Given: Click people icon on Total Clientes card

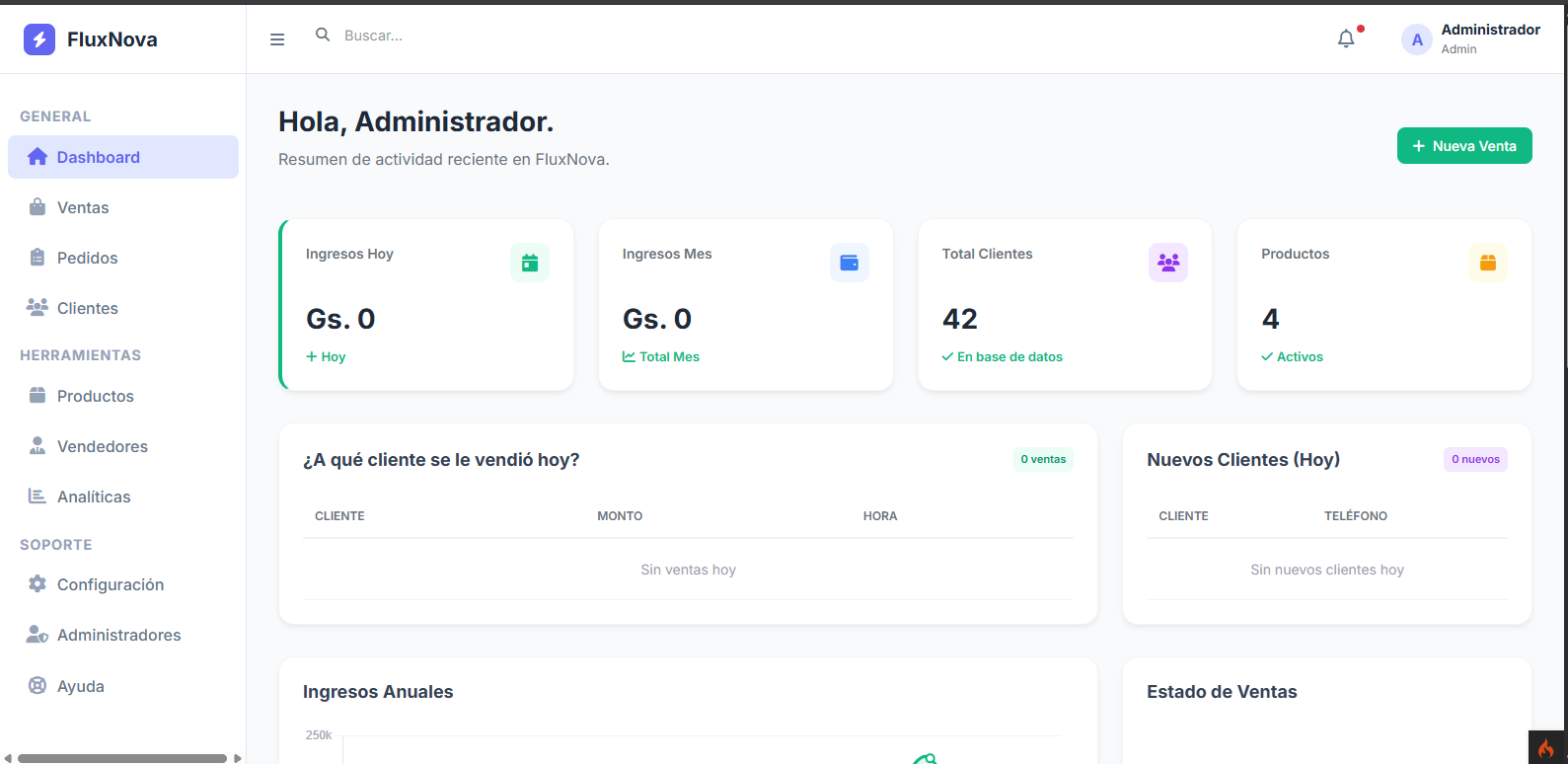Looking at the screenshot, I should (1168, 263).
